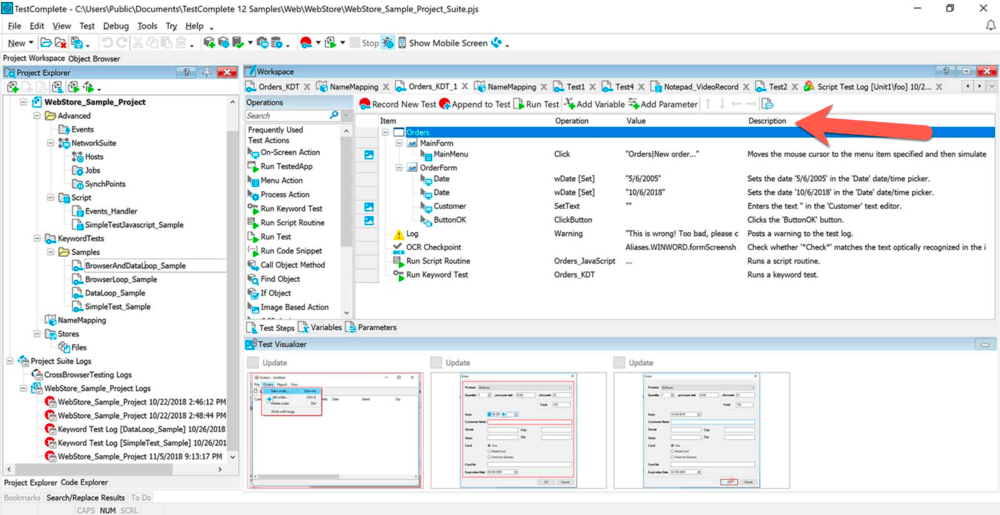Open the Notepad_VideoRecord tab
The image size is (1000, 515).
coord(700,86)
